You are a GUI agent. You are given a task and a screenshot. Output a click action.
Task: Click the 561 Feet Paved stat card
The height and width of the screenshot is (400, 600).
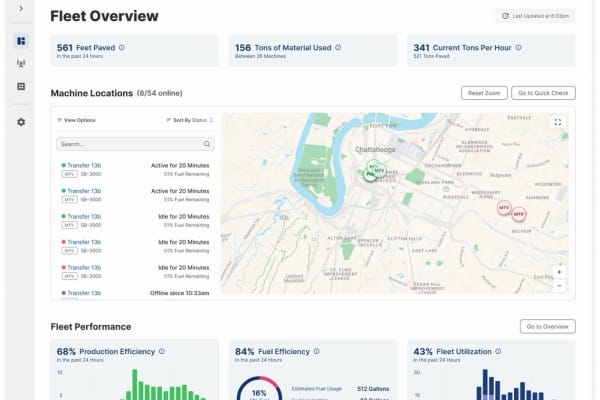(135, 51)
